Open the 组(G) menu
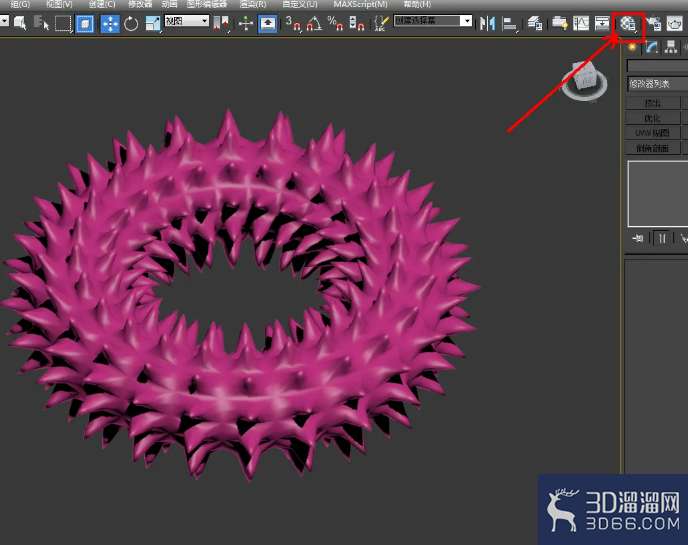688x545 pixels. click(20, 4)
